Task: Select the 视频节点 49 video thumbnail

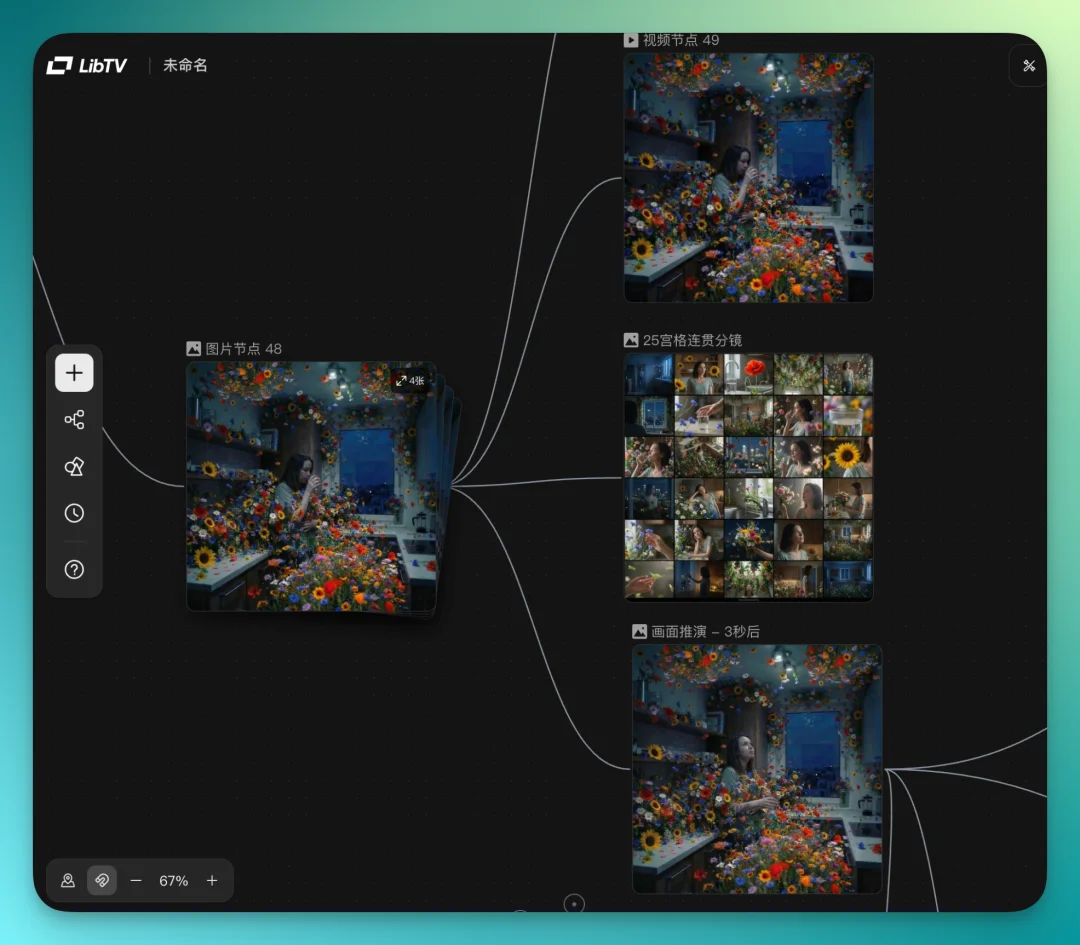Action: (748, 178)
